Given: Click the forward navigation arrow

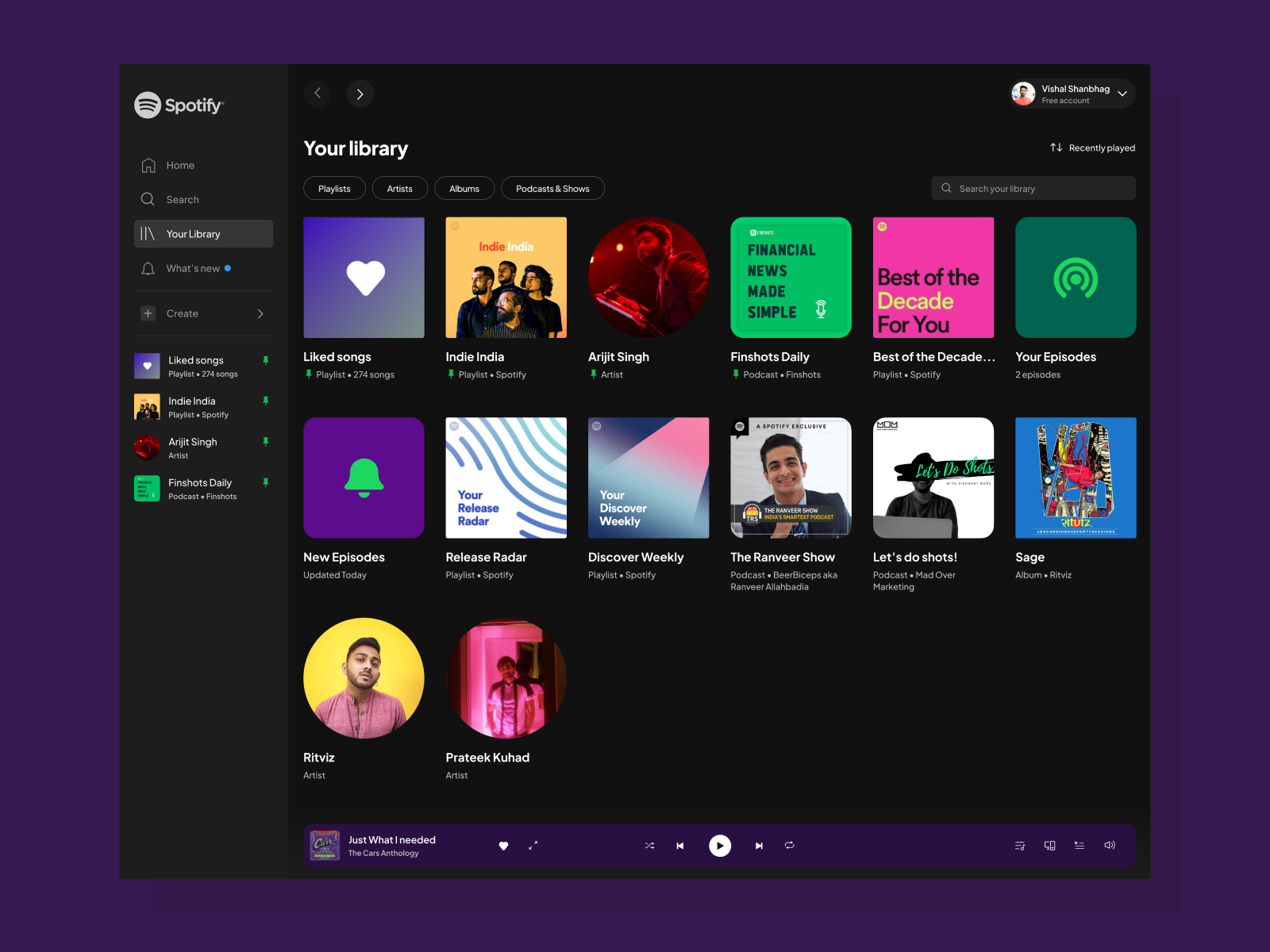Looking at the screenshot, I should pyautogui.click(x=360, y=93).
